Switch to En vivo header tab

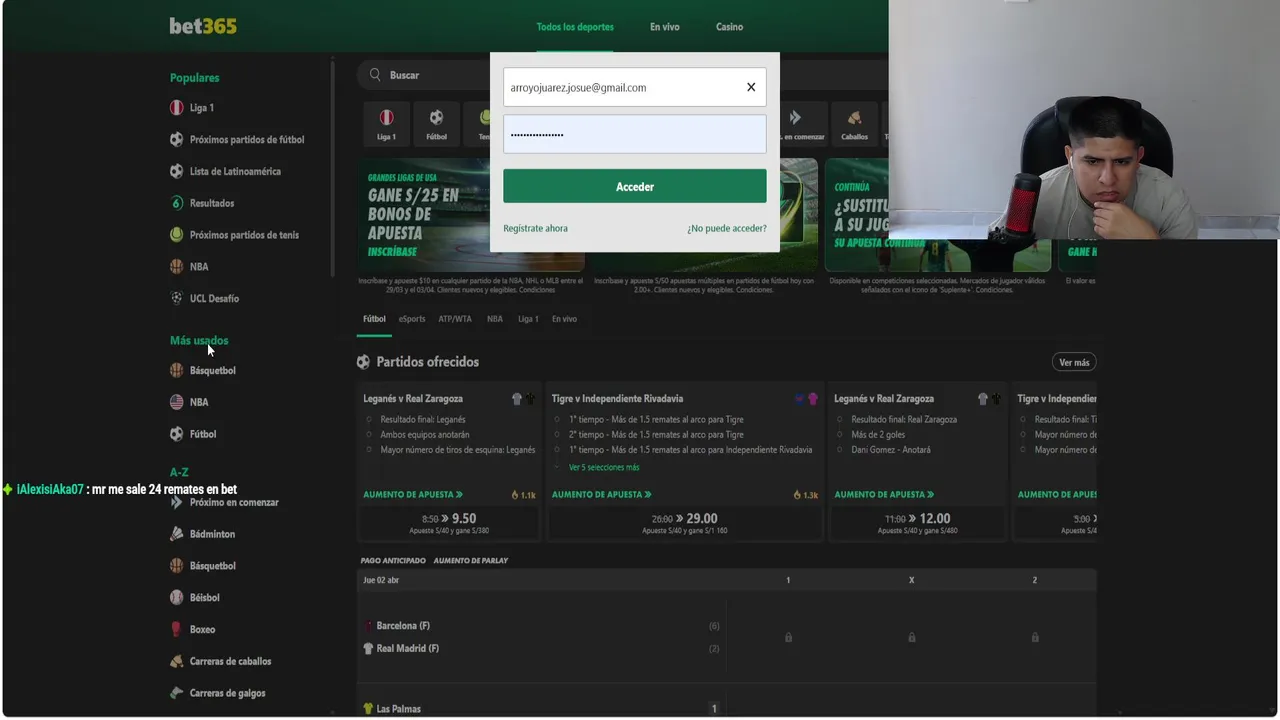pyautogui.click(x=665, y=27)
